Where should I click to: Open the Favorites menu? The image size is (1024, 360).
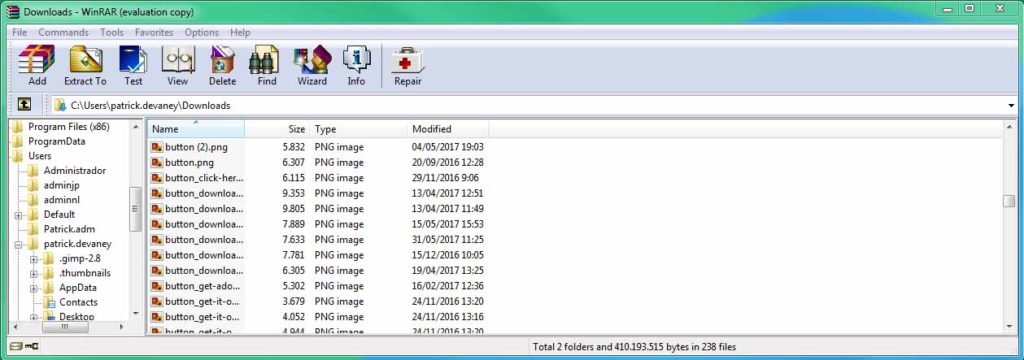click(x=154, y=32)
